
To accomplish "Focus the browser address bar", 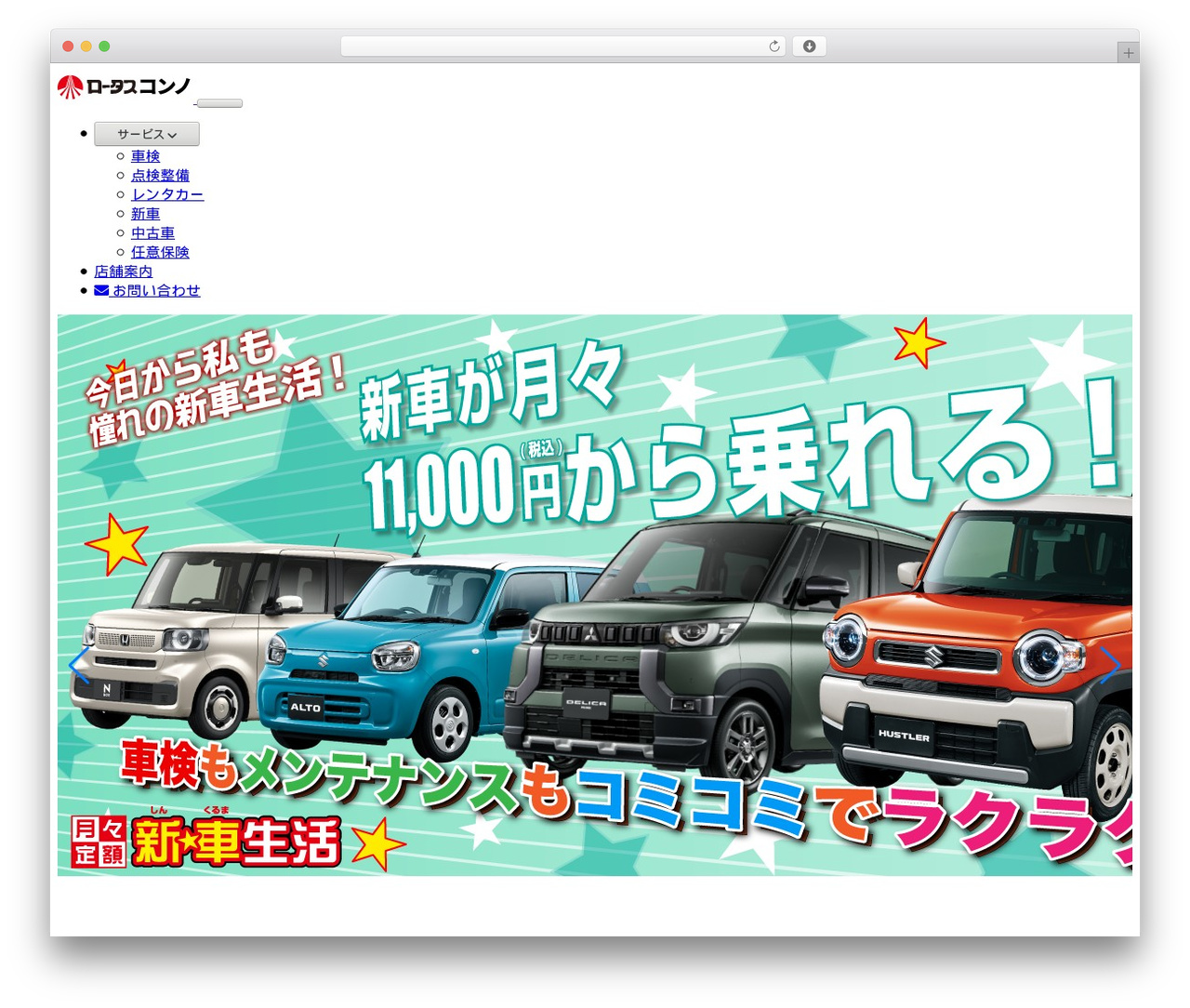I will pyautogui.click(x=563, y=46).
